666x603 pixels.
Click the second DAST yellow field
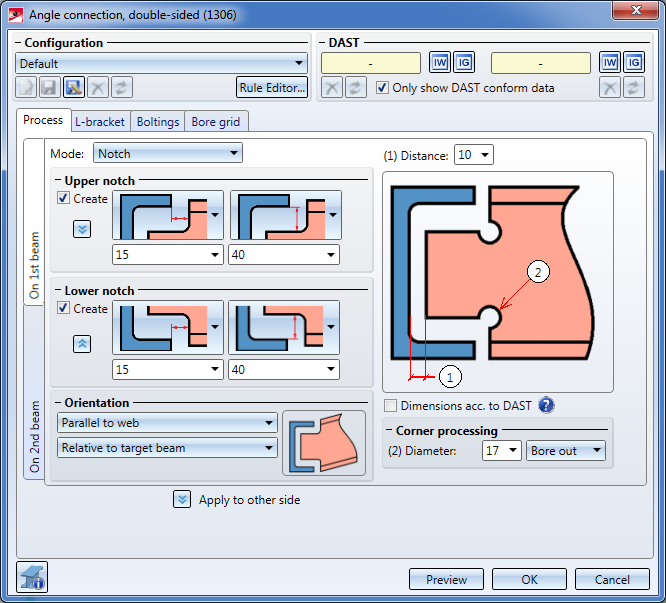pyautogui.click(x=541, y=63)
